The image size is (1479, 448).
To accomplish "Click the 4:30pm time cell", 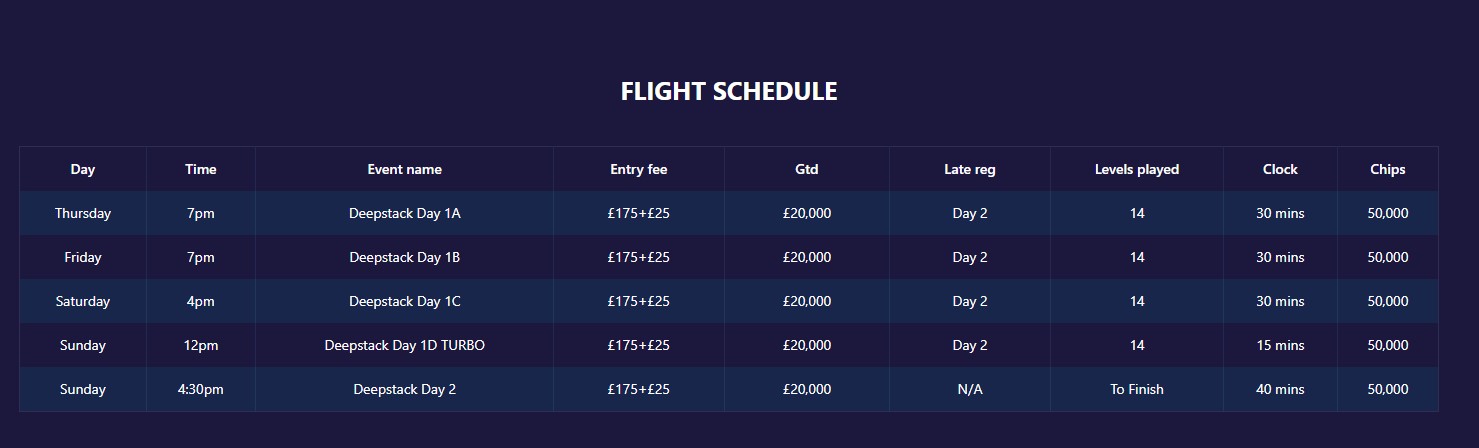I will [x=201, y=389].
